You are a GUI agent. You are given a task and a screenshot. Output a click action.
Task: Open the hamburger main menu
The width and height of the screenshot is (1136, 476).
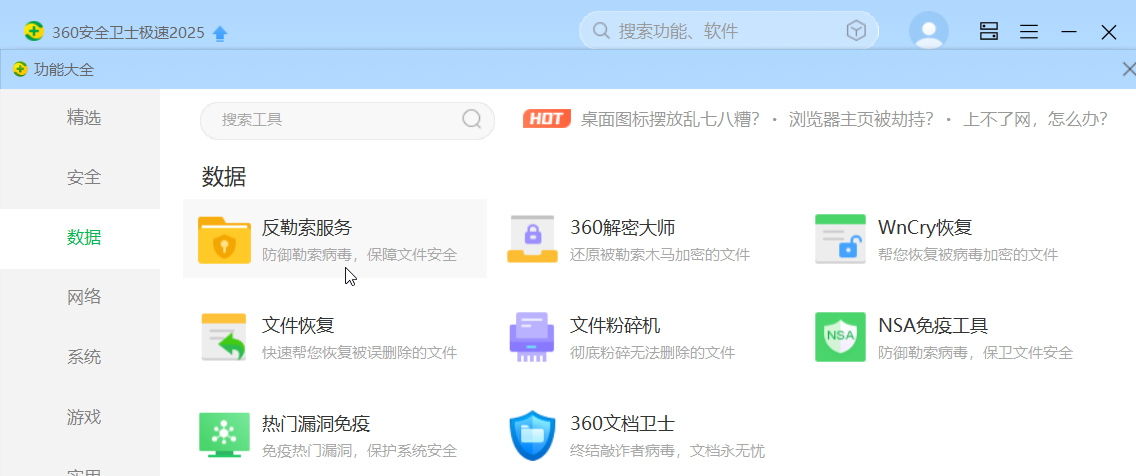click(1029, 32)
